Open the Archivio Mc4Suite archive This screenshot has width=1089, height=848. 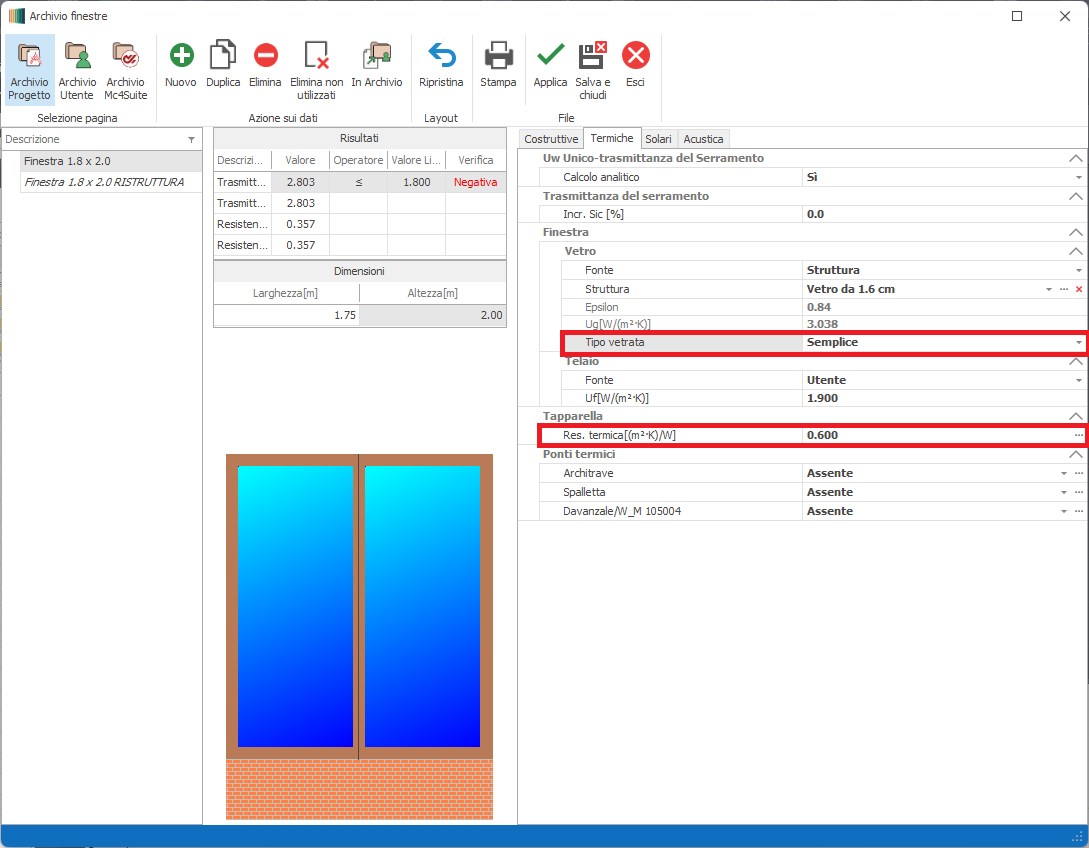click(126, 70)
